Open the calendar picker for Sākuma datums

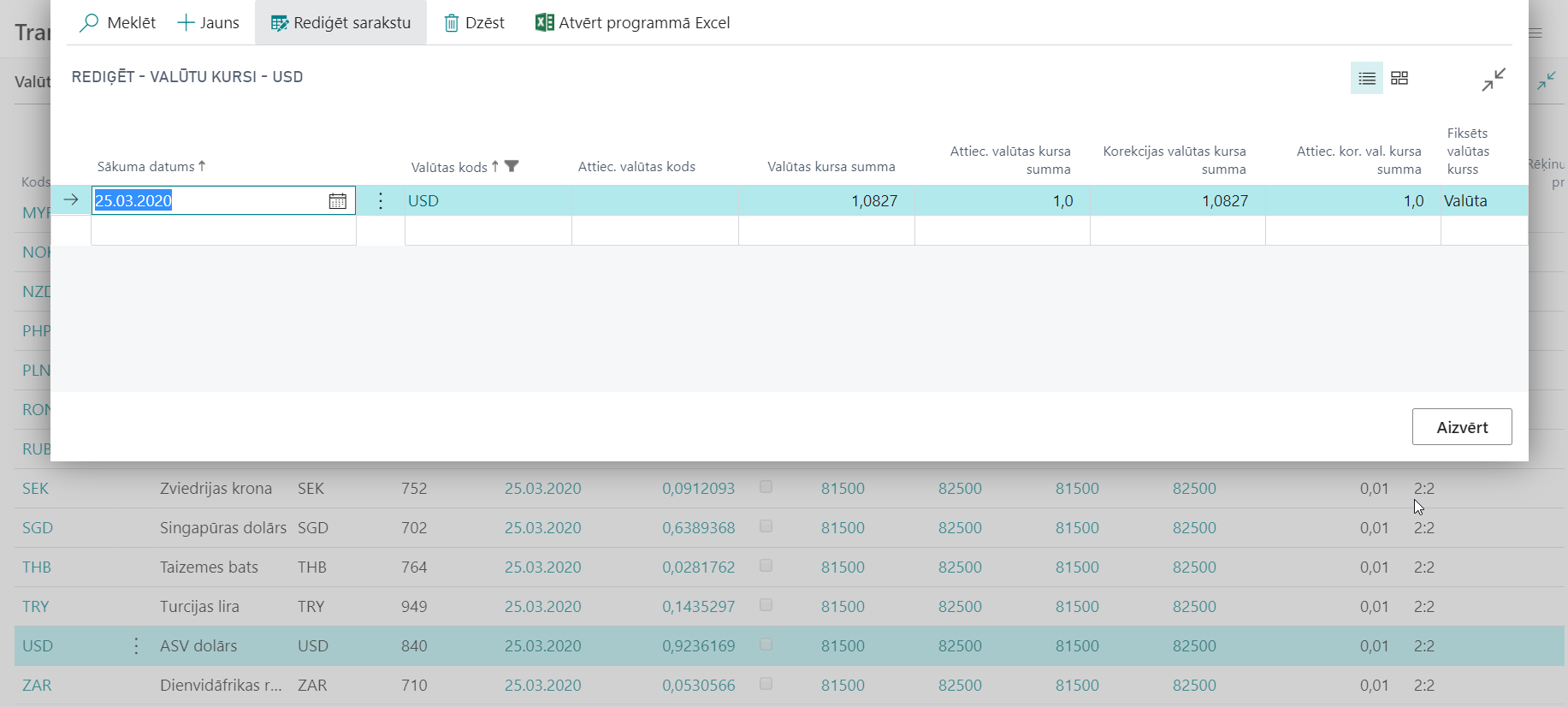click(x=338, y=200)
